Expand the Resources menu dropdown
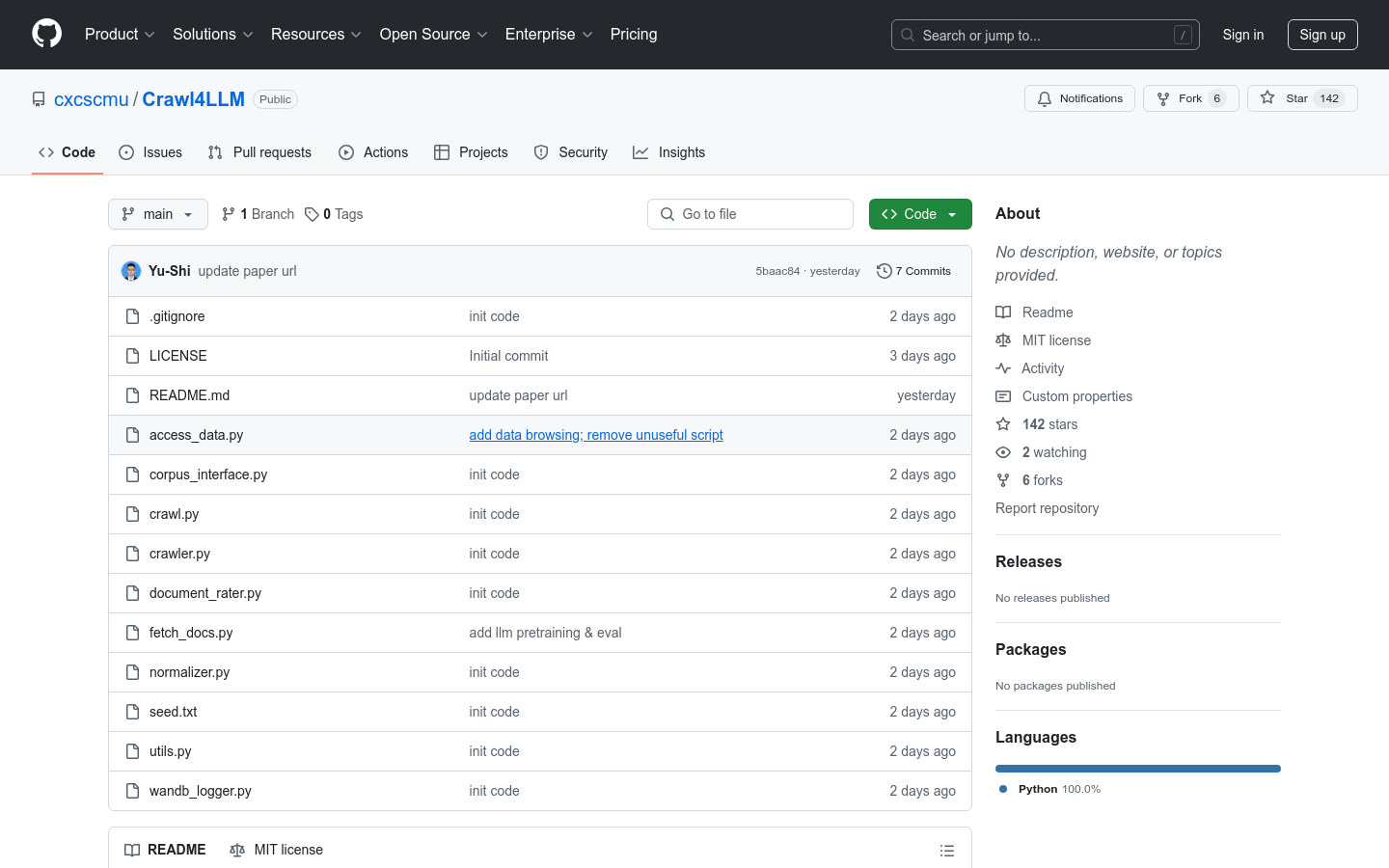The image size is (1389, 868). [x=316, y=34]
